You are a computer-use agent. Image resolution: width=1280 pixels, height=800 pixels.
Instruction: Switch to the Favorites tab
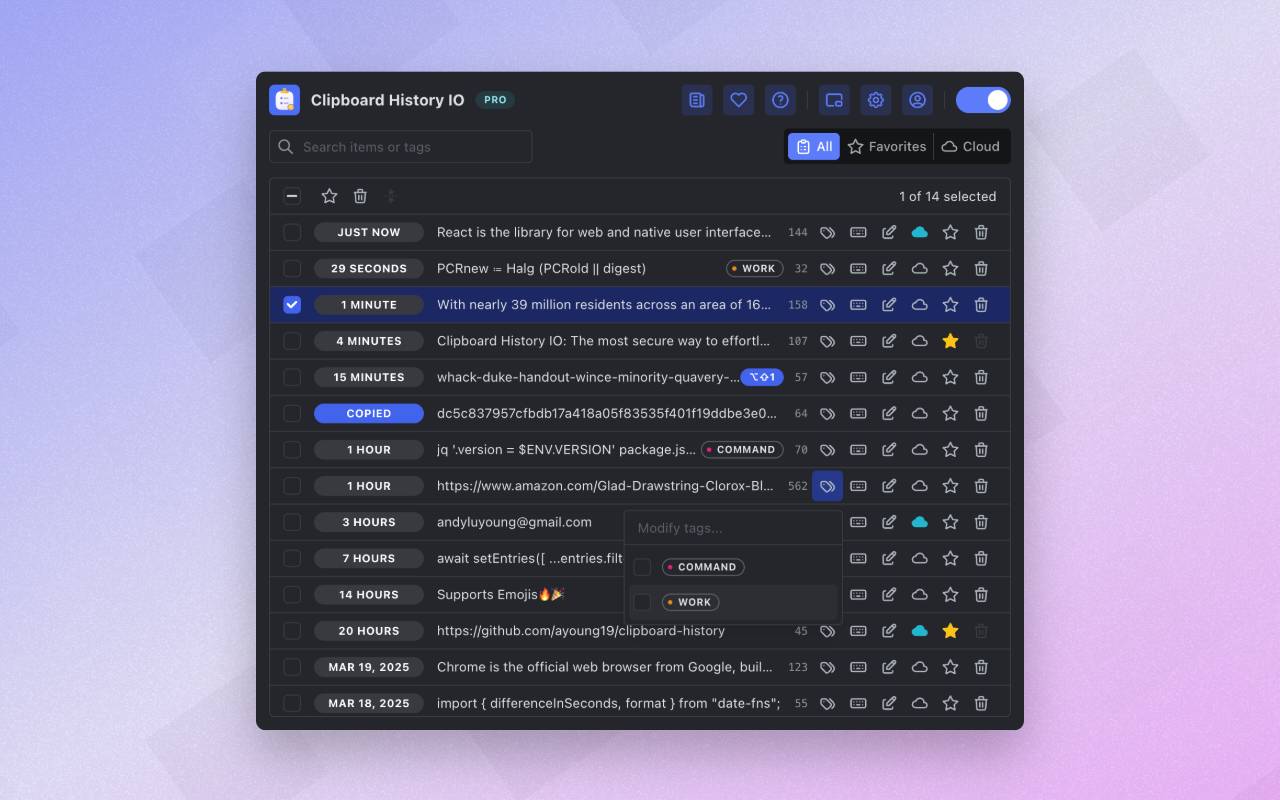point(887,146)
